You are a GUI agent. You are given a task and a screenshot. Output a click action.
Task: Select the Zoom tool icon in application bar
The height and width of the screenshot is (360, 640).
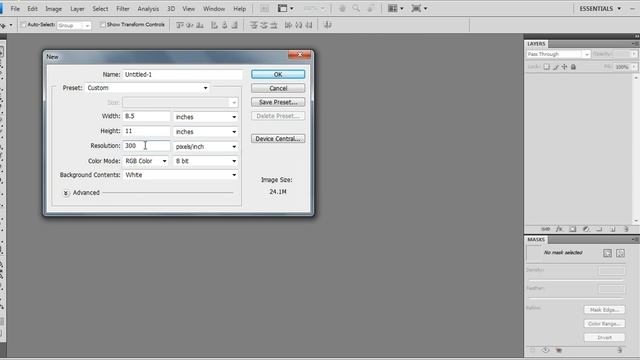click(356, 9)
